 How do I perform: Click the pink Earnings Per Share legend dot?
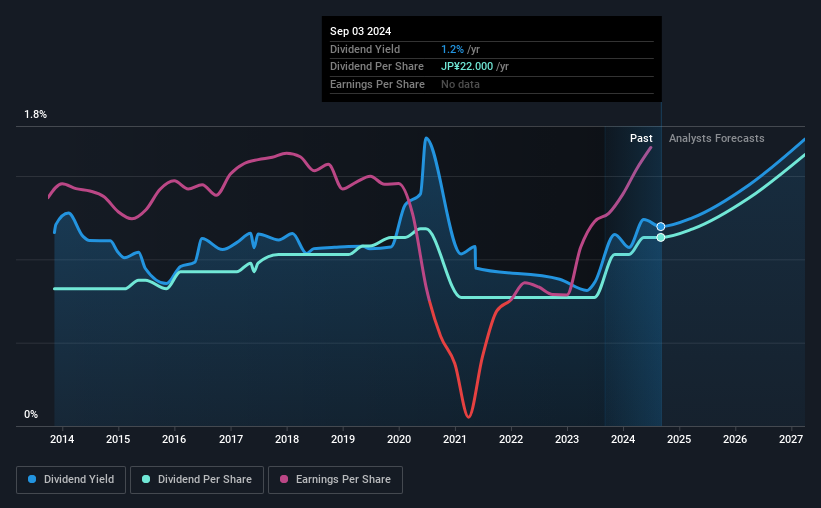tap(284, 479)
